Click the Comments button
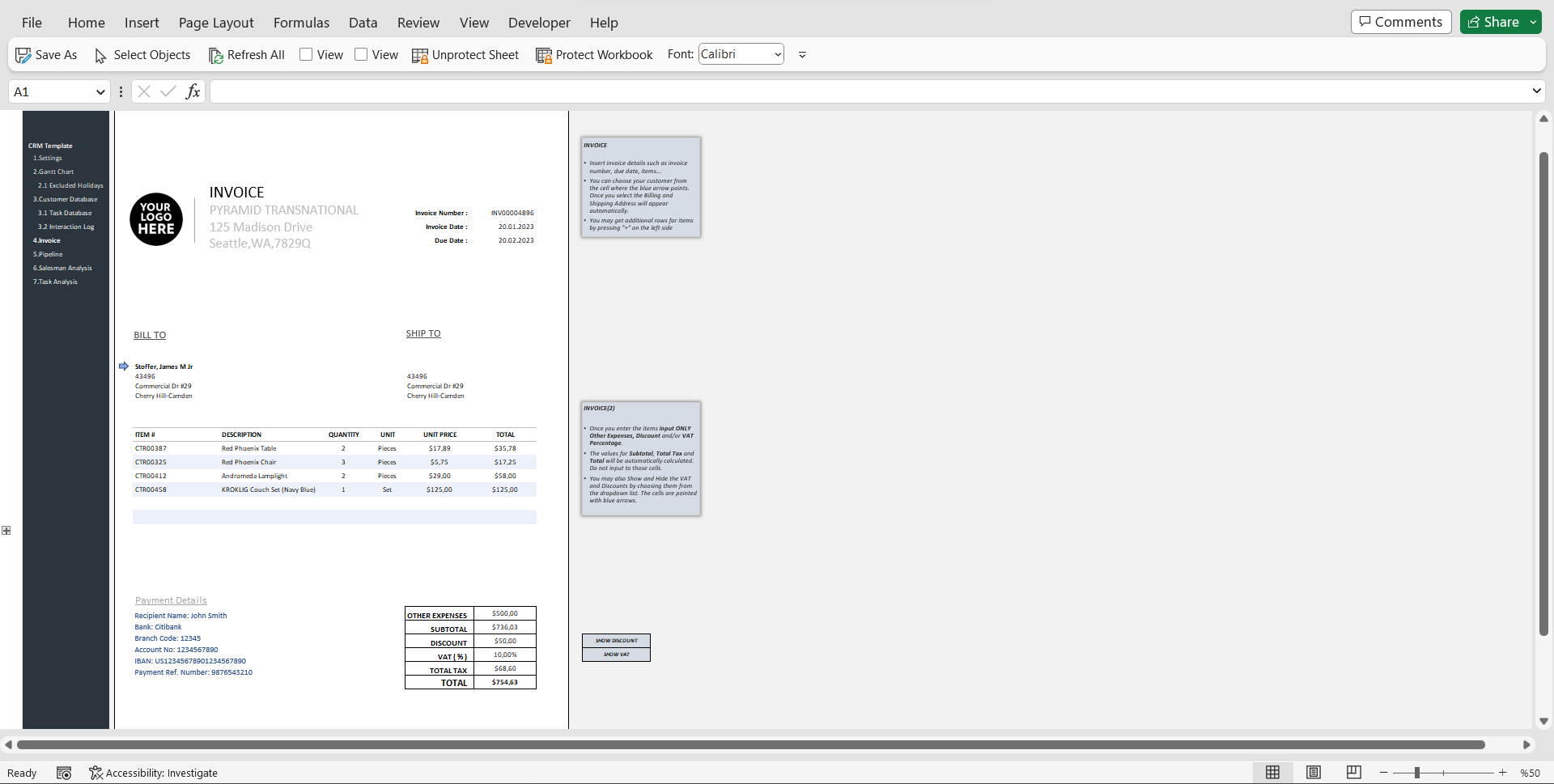The image size is (1554, 784). (1401, 22)
